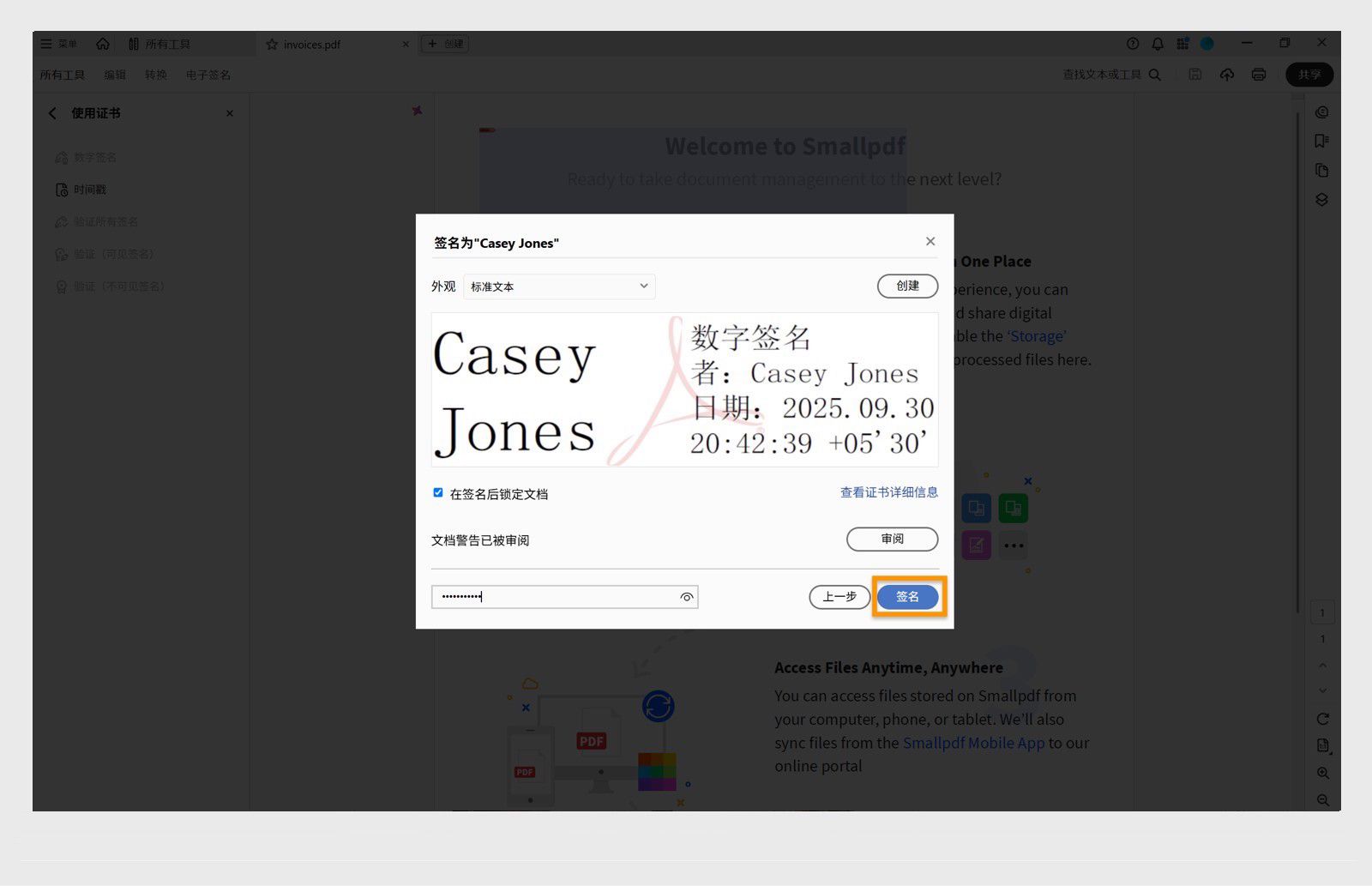This screenshot has width=1372, height=886.
Task: Open the apps grid icon
Action: (x=1182, y=44)
